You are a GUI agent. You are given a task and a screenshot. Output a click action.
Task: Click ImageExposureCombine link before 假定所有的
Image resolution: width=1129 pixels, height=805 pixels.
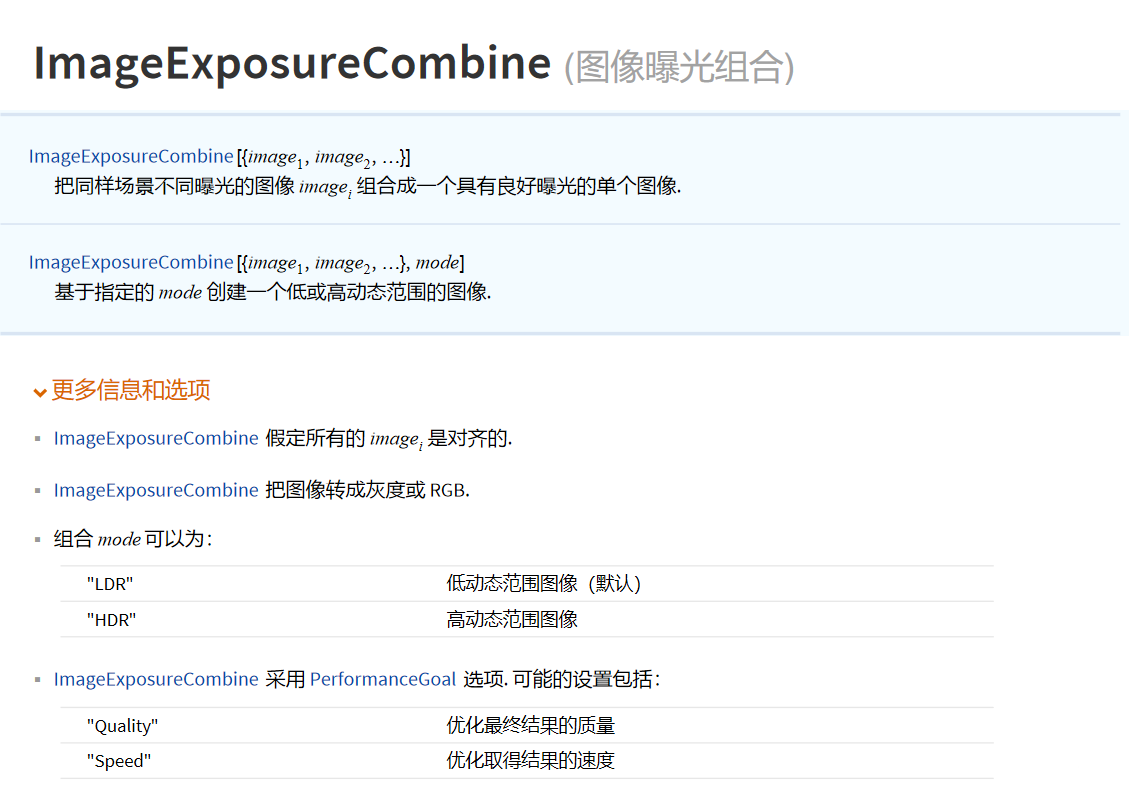[156, 439]
